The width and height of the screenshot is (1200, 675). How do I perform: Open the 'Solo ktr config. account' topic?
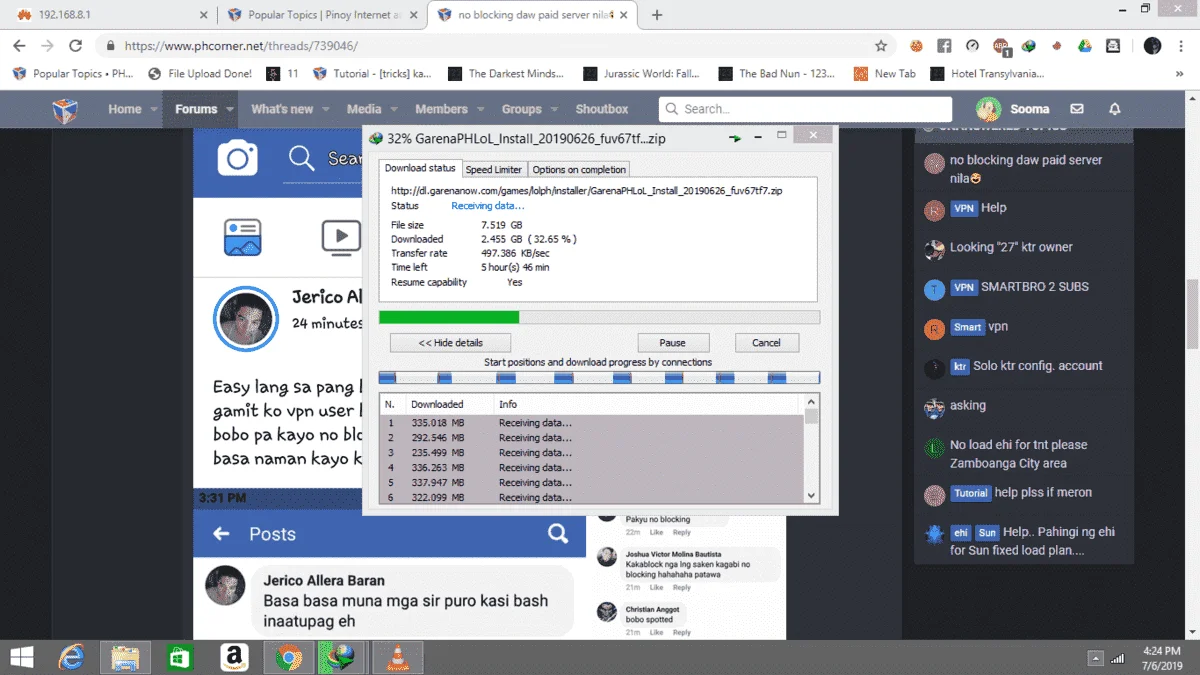[x=1038, y=366]
